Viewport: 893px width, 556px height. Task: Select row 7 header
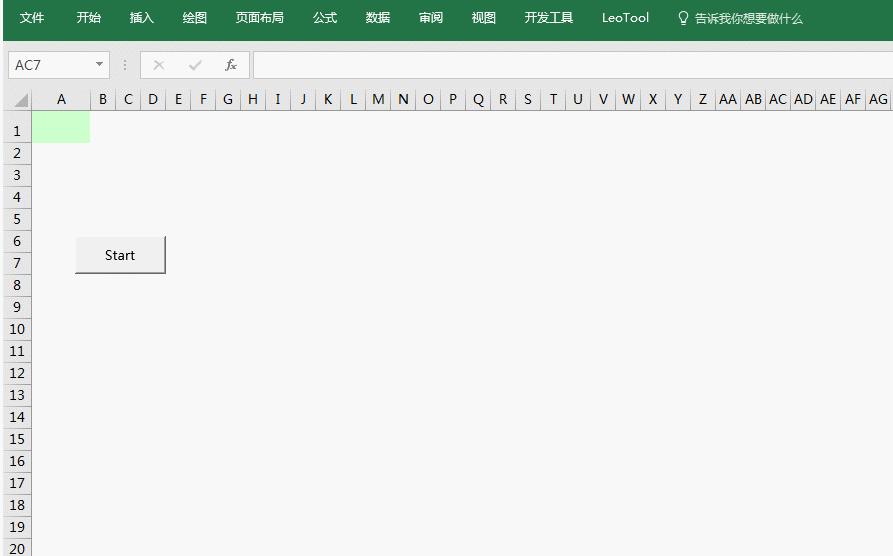(x=17, y=263)
